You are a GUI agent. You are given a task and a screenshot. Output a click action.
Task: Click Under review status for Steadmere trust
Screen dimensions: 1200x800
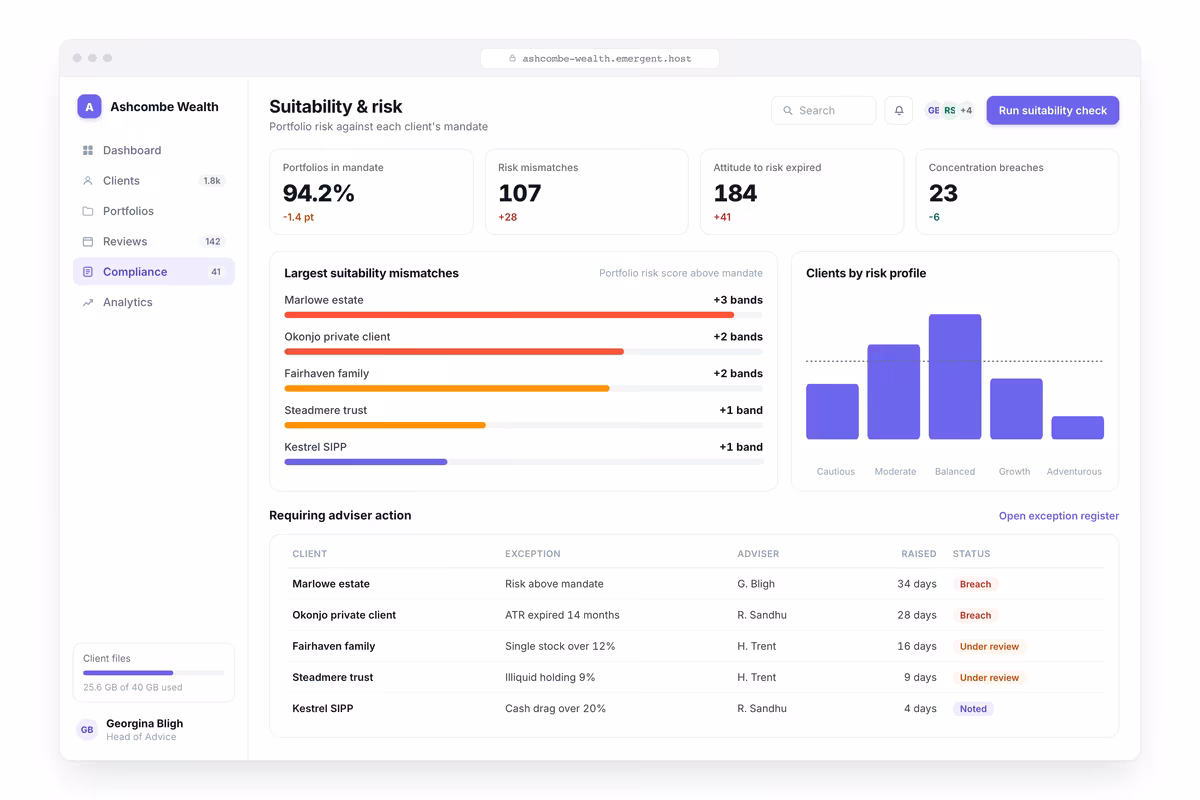click(989, 677)
